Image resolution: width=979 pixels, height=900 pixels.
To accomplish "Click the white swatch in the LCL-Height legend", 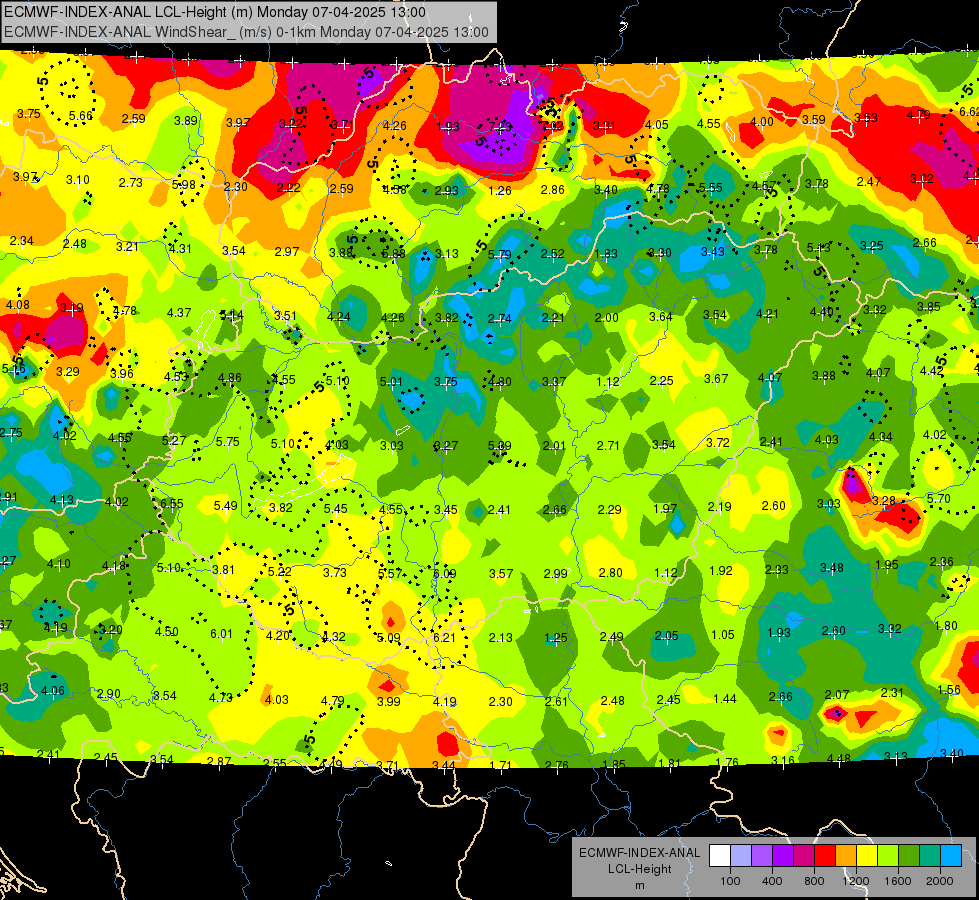I will [x=720, y=856].
